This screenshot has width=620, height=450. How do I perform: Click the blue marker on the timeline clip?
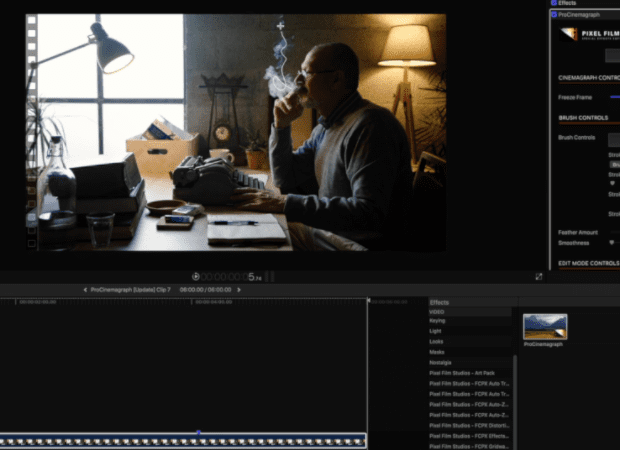[x=198, y=432]
